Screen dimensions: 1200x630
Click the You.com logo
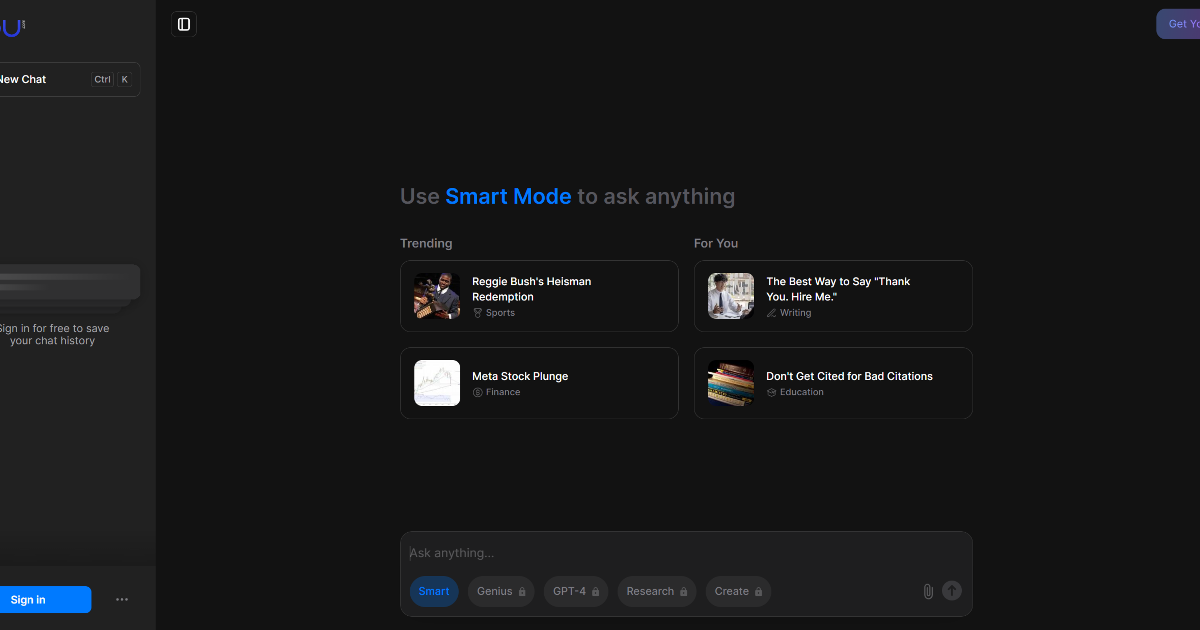coord(12,27)
